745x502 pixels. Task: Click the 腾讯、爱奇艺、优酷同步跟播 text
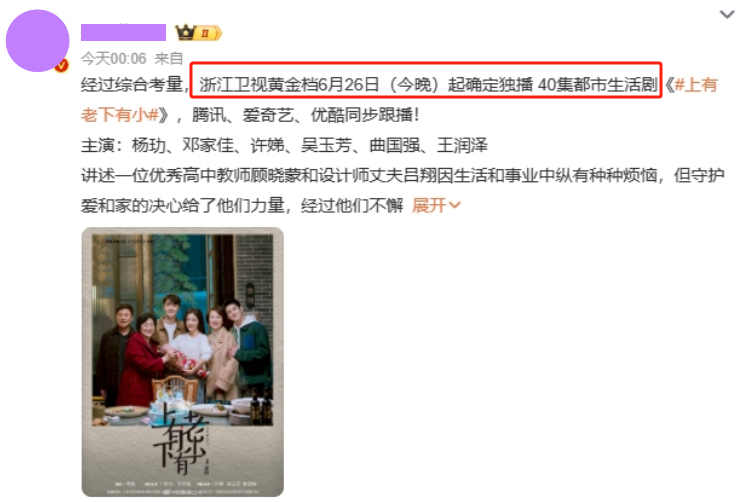coord(306,114)
